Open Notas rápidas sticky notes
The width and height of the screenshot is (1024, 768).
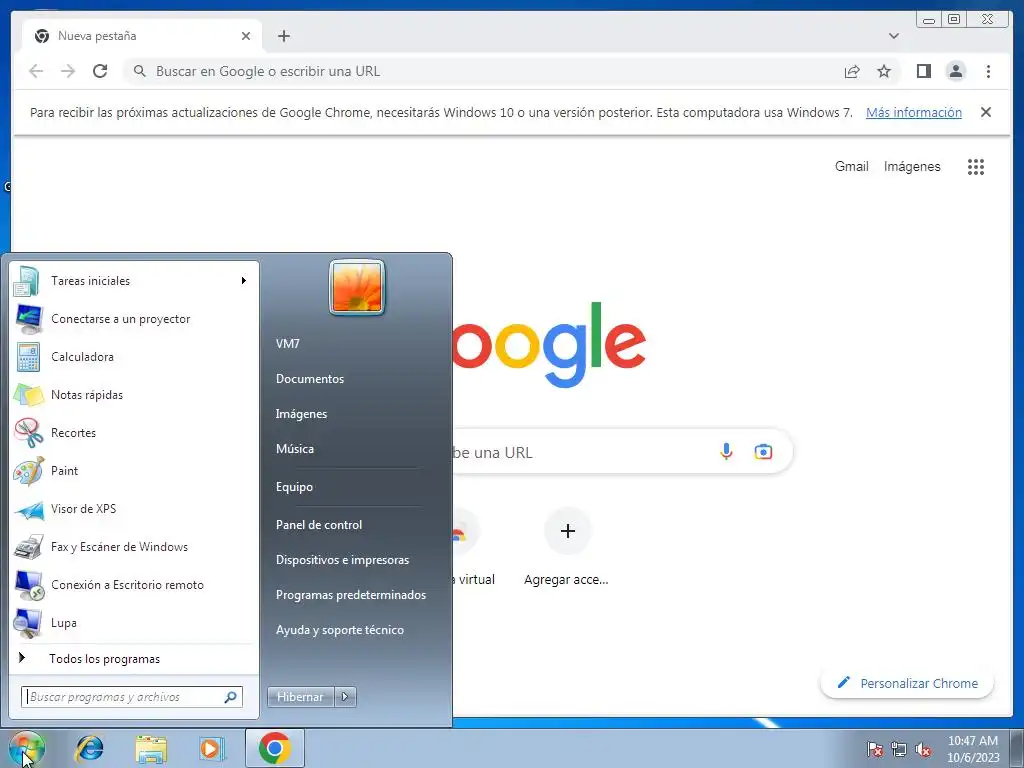click(x=134, y=394)
